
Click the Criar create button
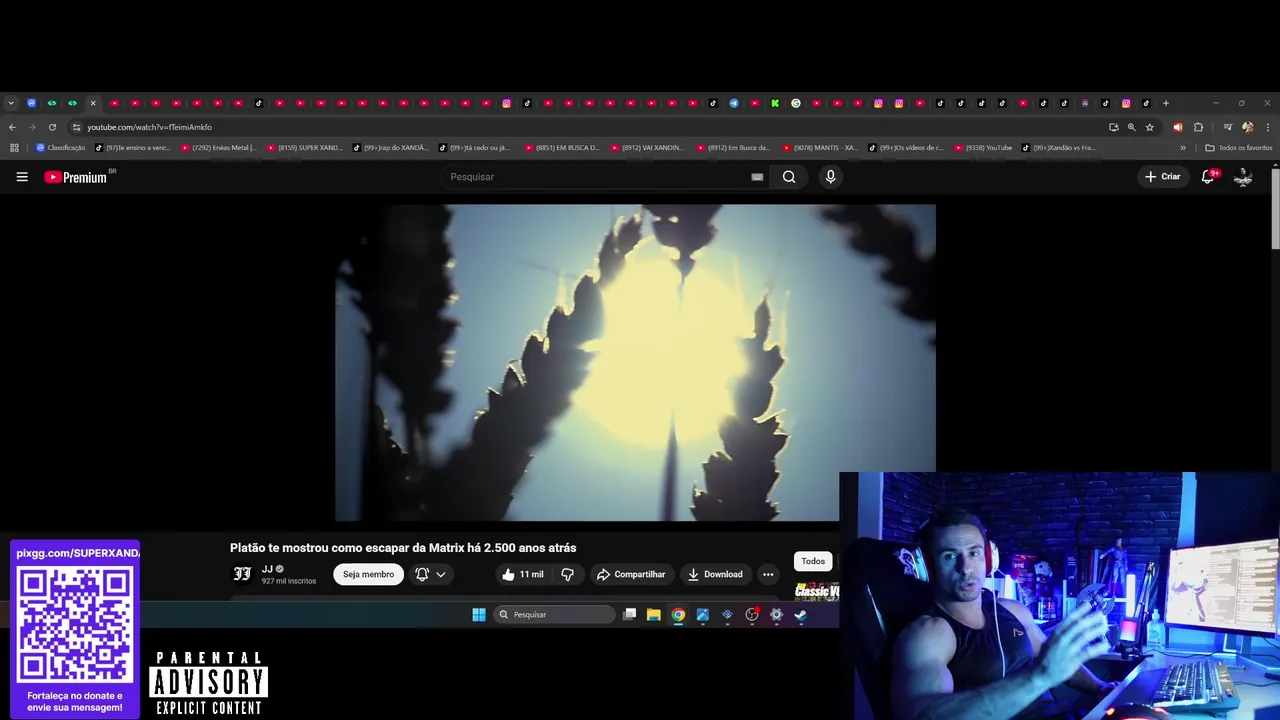click(x=1163, y=177)
